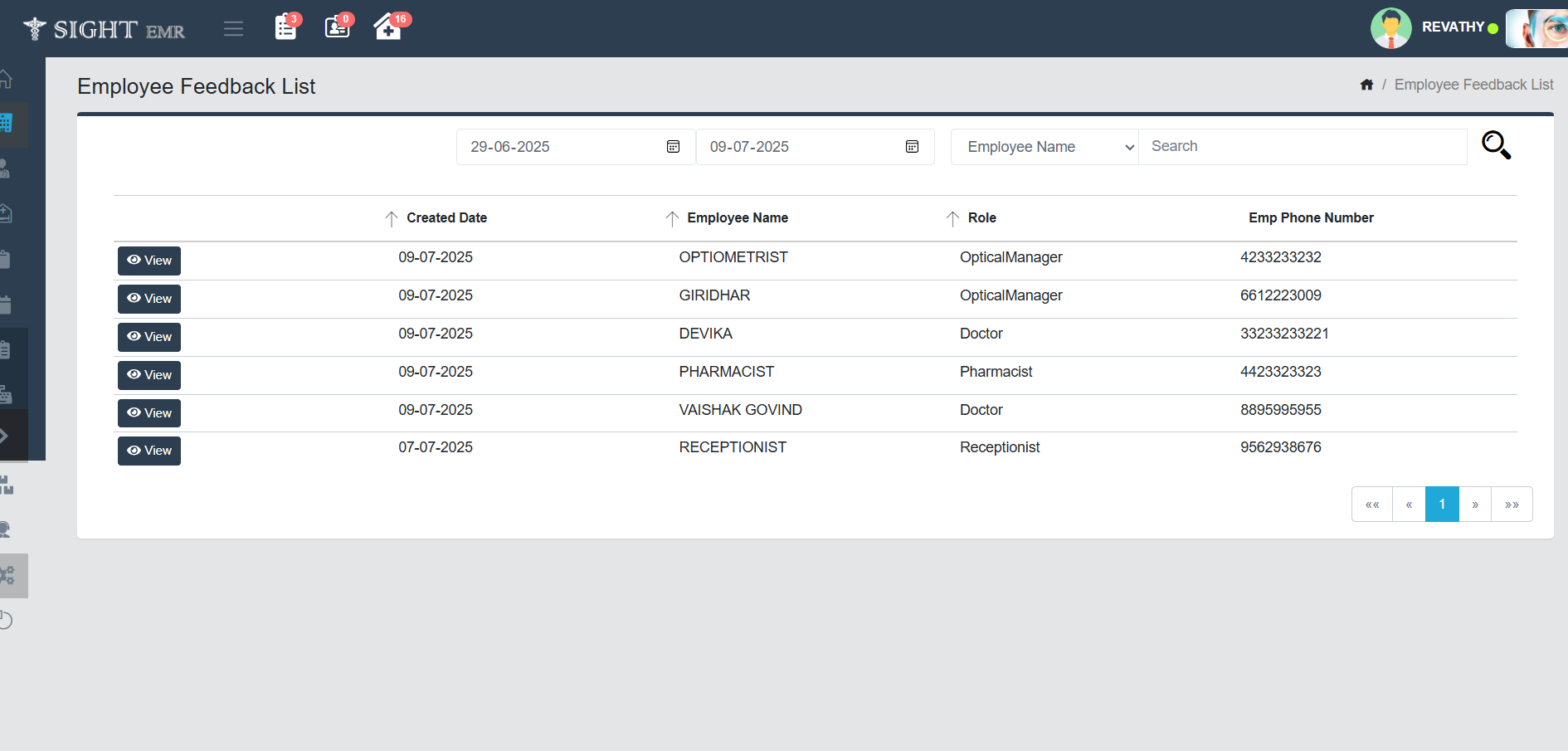
Task: Click the power logout icon in sidebar
Action: click(x=6, y=620)
